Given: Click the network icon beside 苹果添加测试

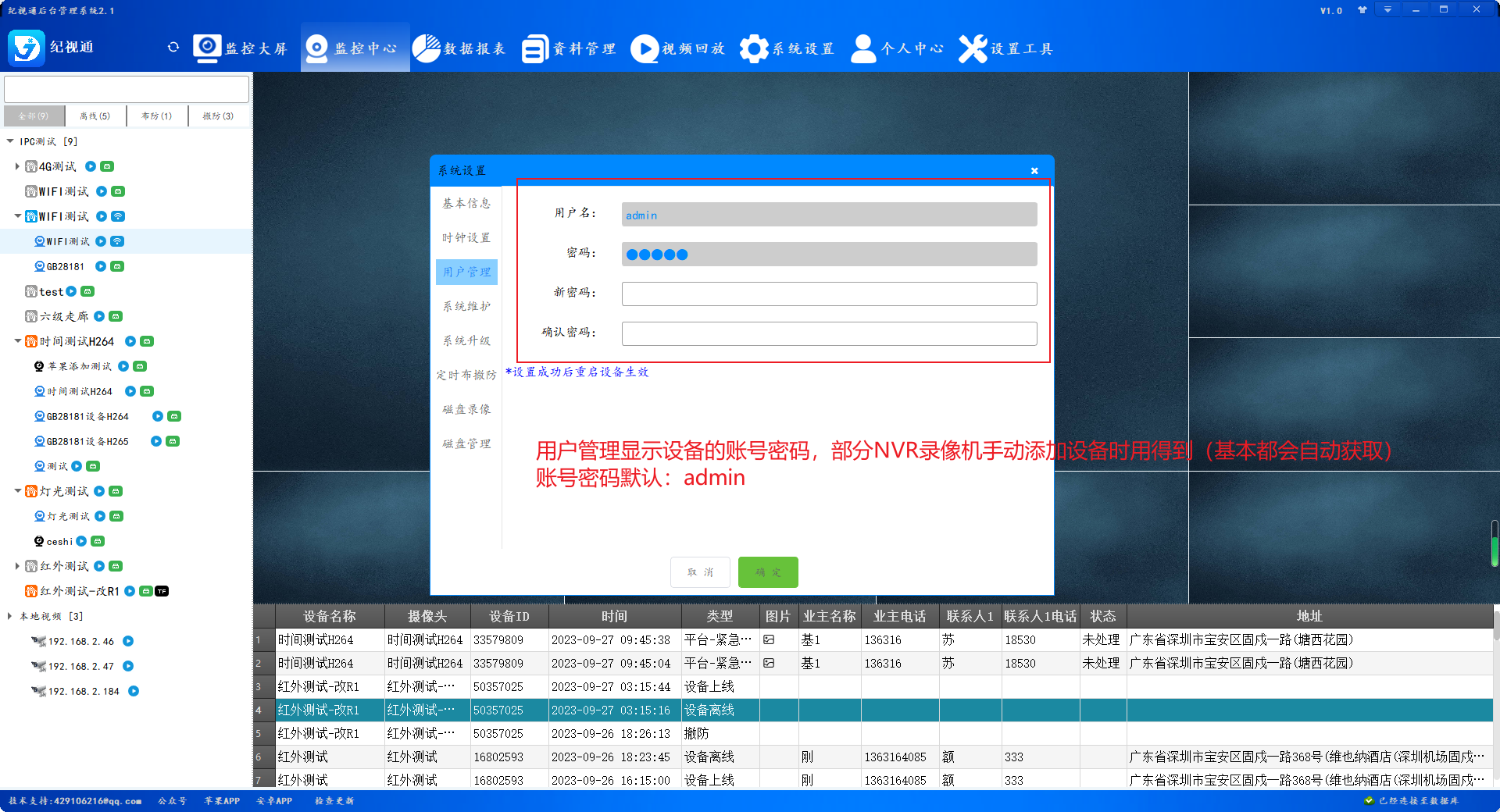Looking at the screenshot, I should [140, 366].
